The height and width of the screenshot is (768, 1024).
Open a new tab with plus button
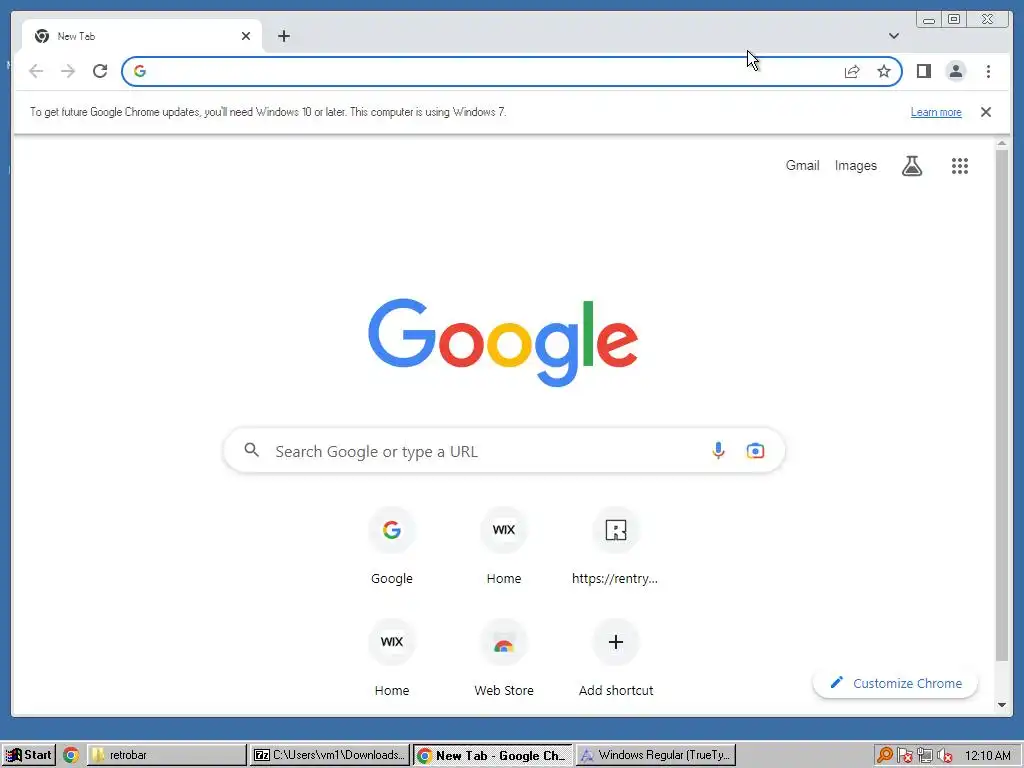tap(283, 36)
